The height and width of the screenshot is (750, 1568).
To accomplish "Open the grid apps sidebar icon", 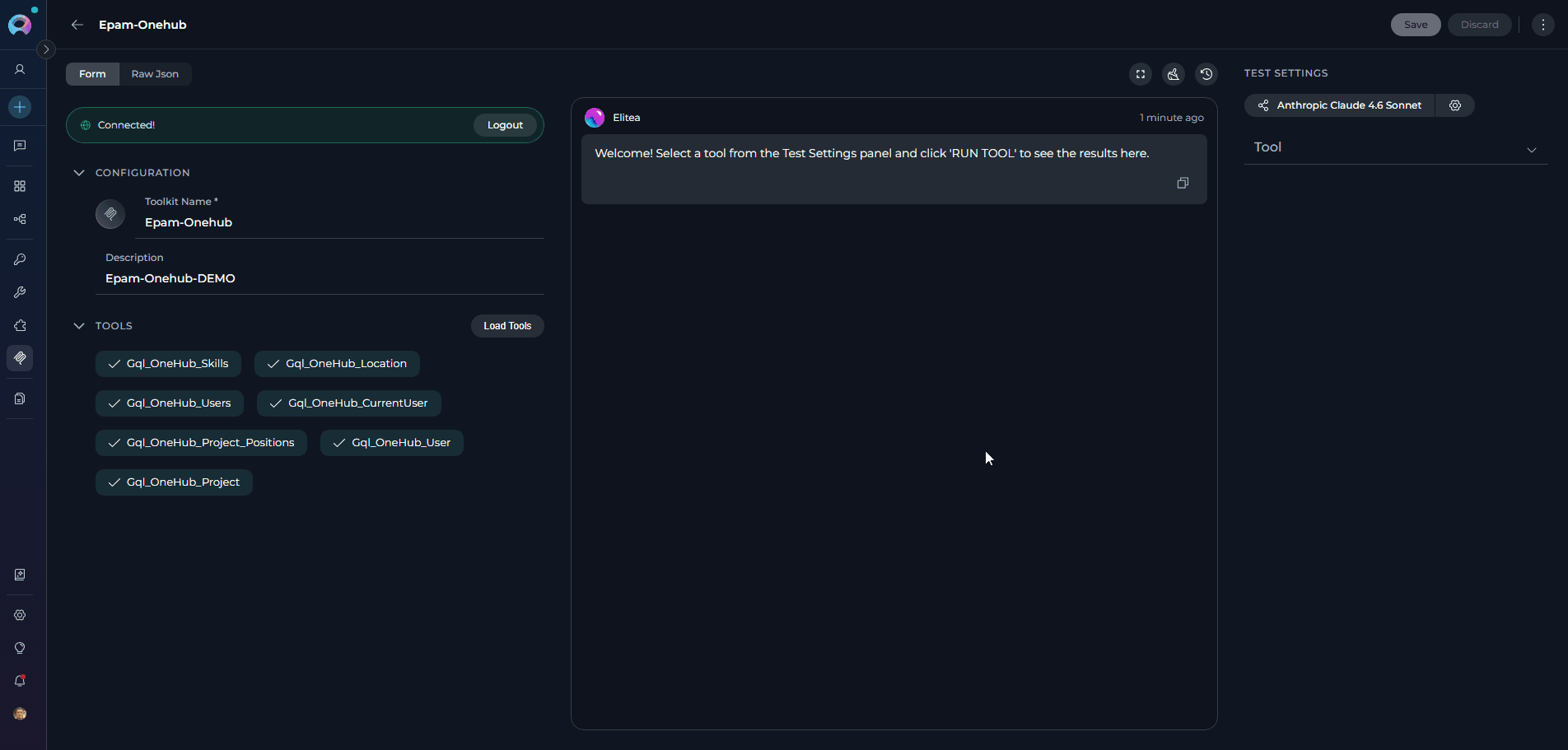I will pyautogui.click(x=20, y=186).
